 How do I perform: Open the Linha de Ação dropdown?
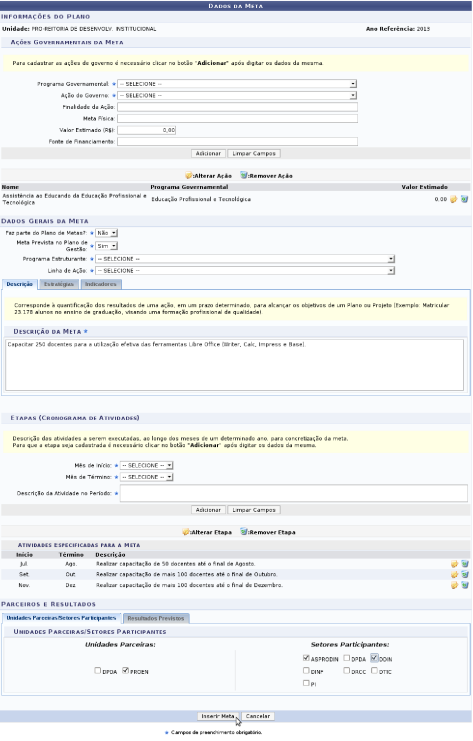pos(245,271)
